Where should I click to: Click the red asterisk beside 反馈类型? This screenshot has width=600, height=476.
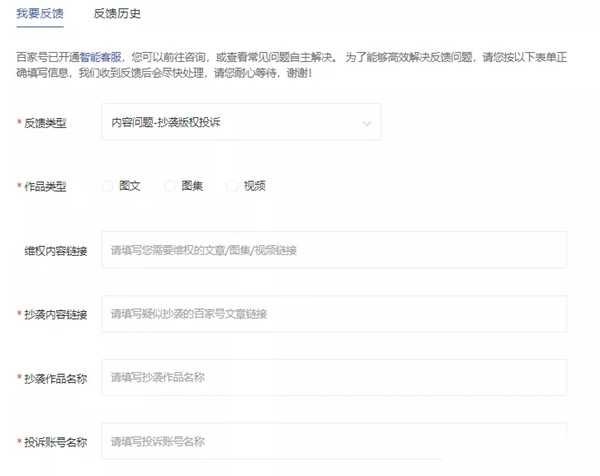pyautogui.click(x=19, y=124)
